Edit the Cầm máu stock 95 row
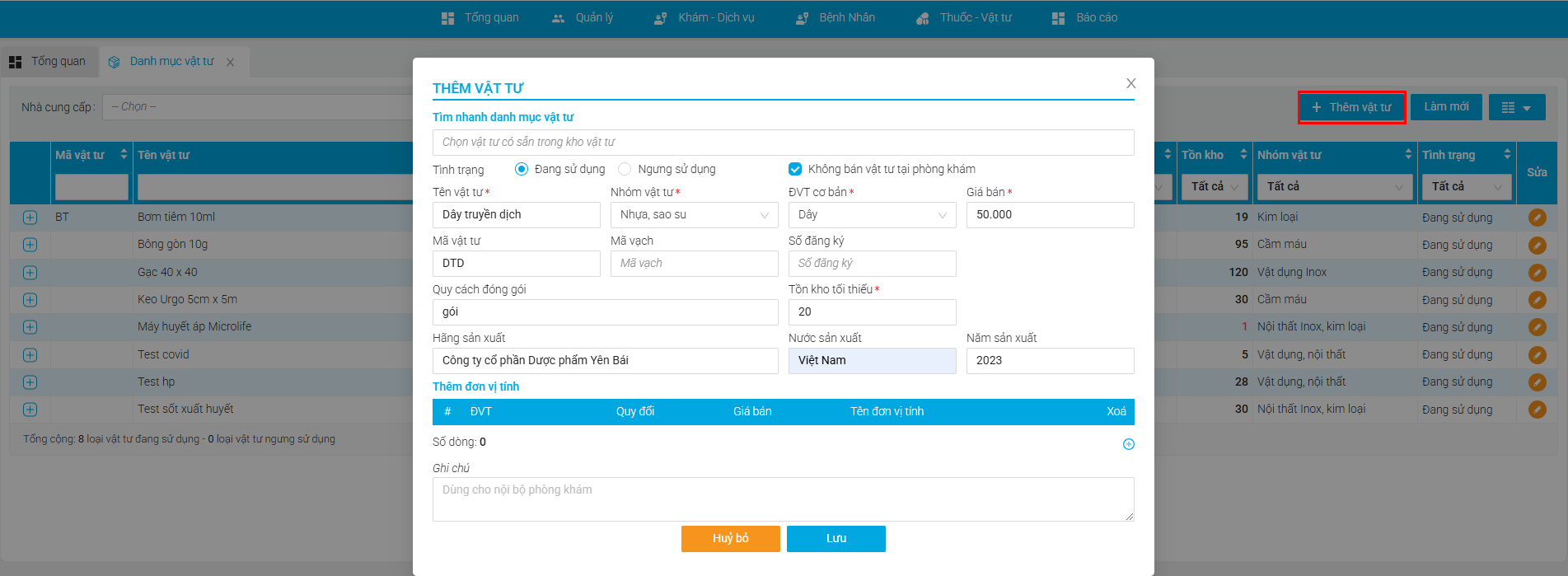The width and height of the screenshot is (1568, 576). (x=1537, y=245)
